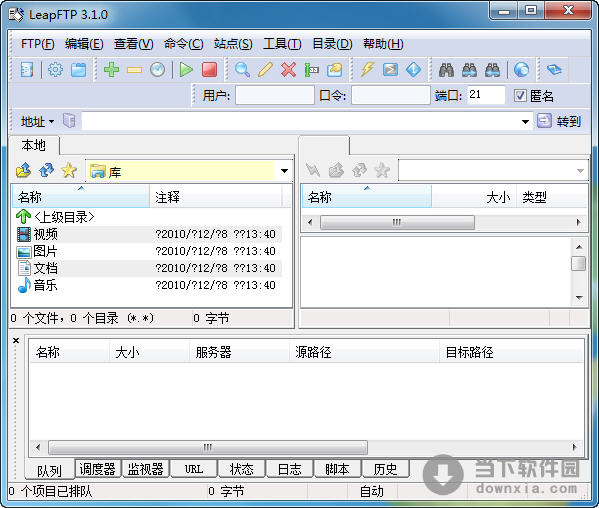Click the red stop transfer icon

(x=209, y=70)
